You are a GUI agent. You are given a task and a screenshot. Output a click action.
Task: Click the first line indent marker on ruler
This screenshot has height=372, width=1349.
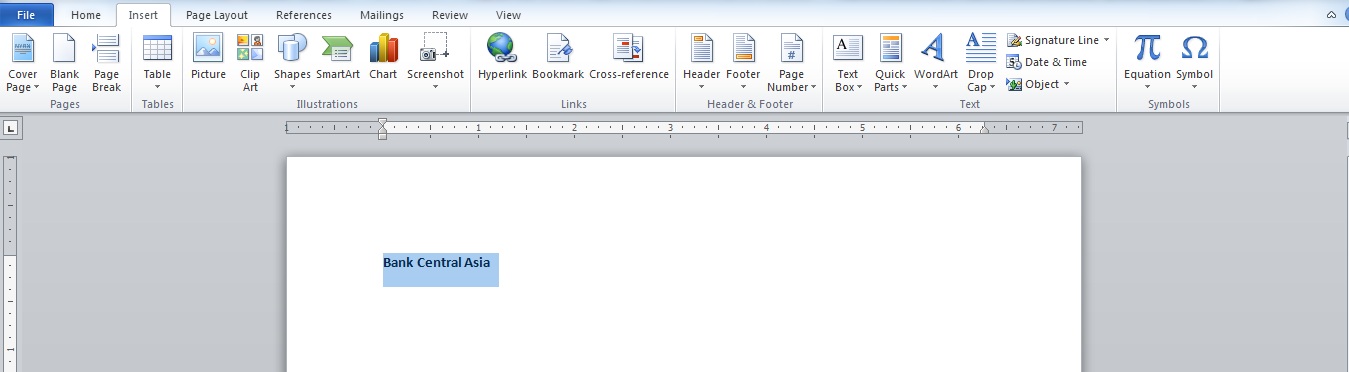pos(382,122)
